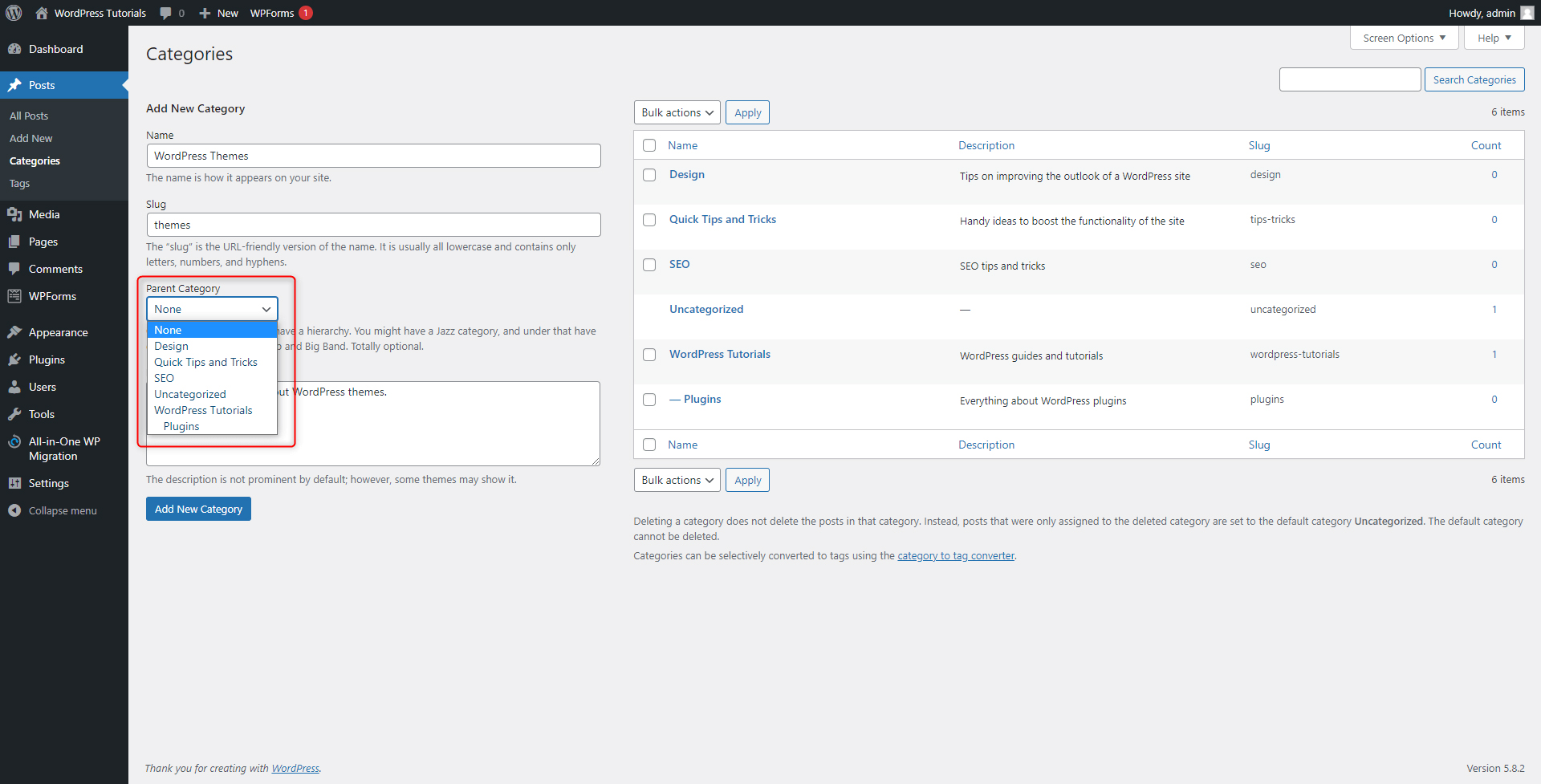Open All Posts submenu item
The width and height of the screenshot is (1541, 784).
(x=29, y=116)
